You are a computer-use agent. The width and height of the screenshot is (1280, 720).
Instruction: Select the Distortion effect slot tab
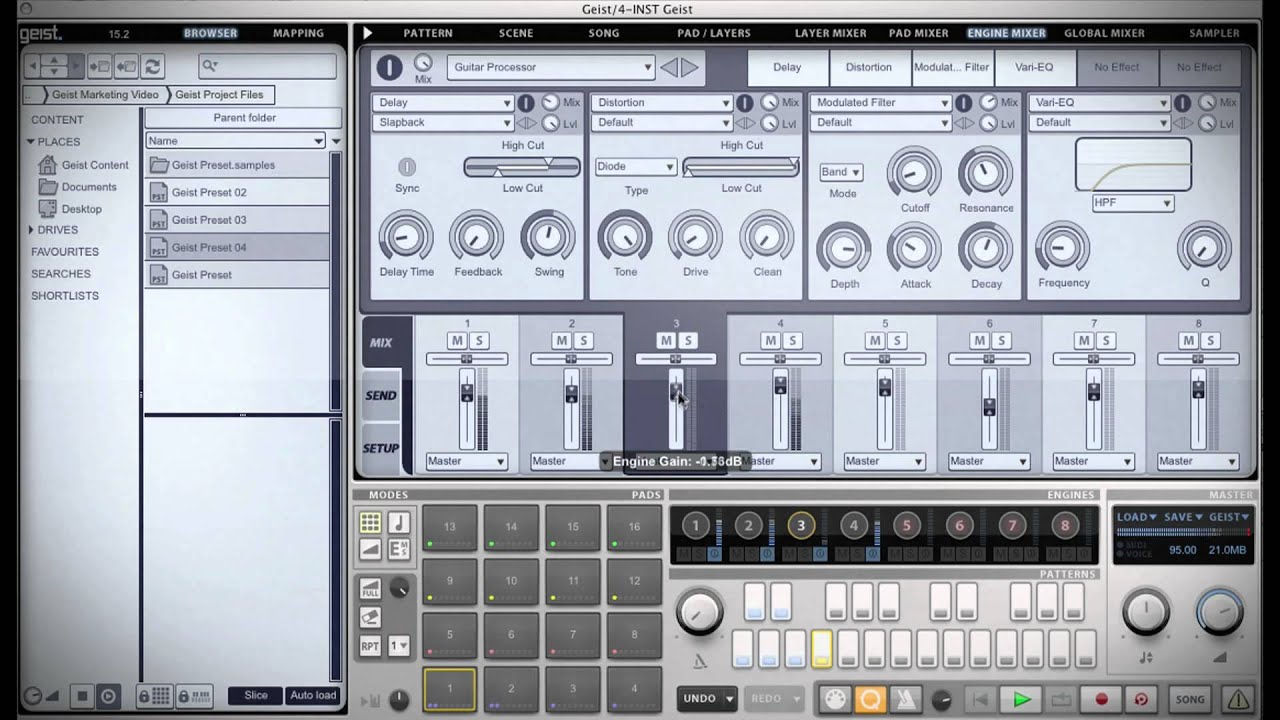pos(869,67)
